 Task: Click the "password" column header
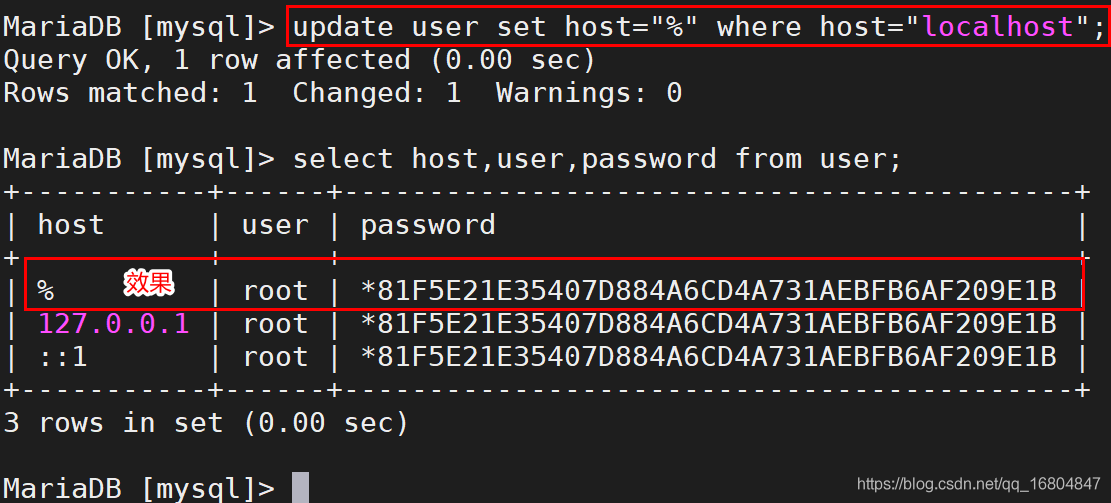[x=428, y=224]
